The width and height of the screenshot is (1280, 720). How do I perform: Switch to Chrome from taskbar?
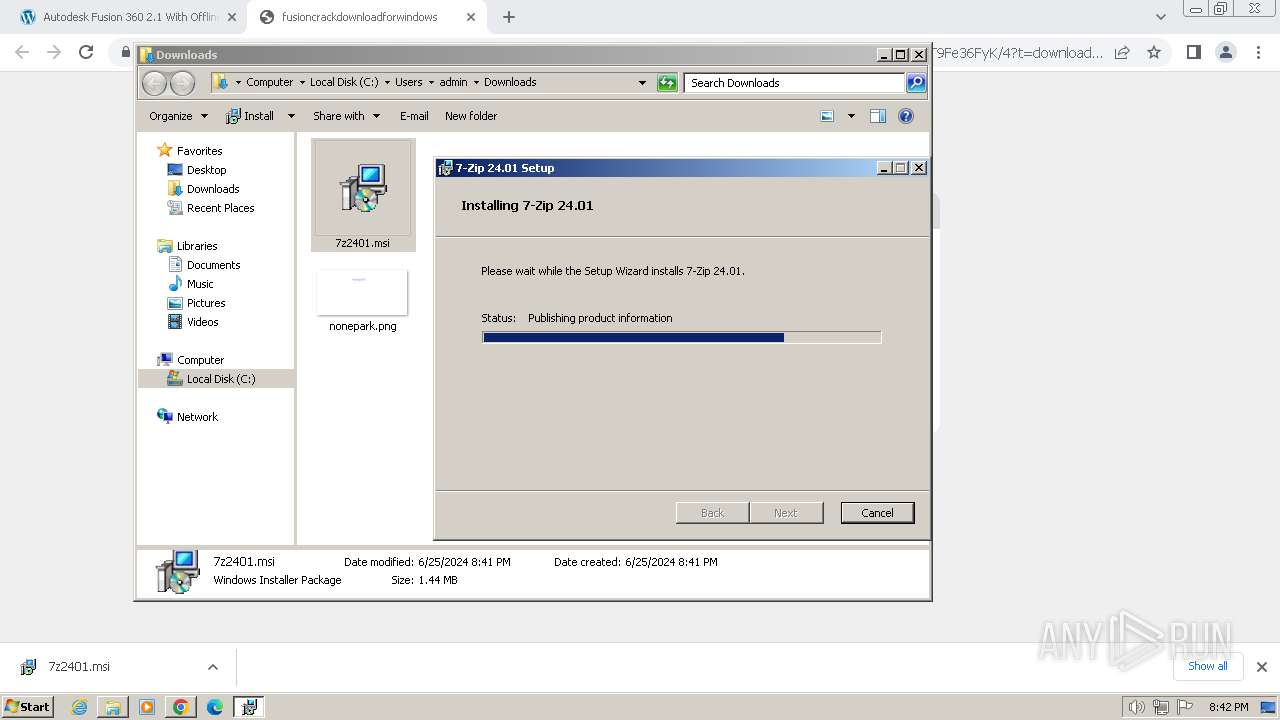click(180, 707)
